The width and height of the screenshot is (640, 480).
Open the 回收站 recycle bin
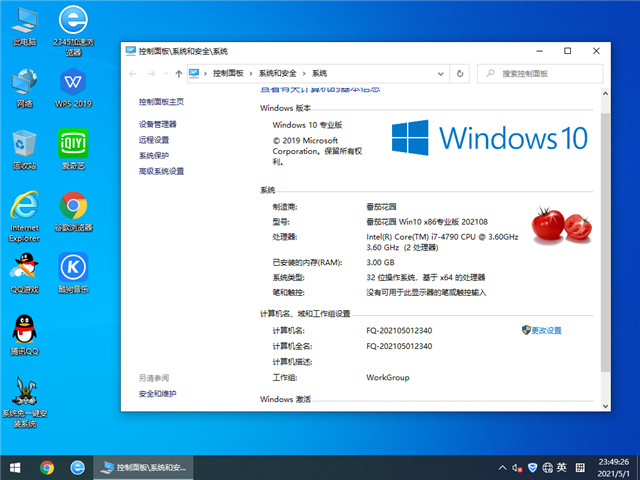(24, 150)
